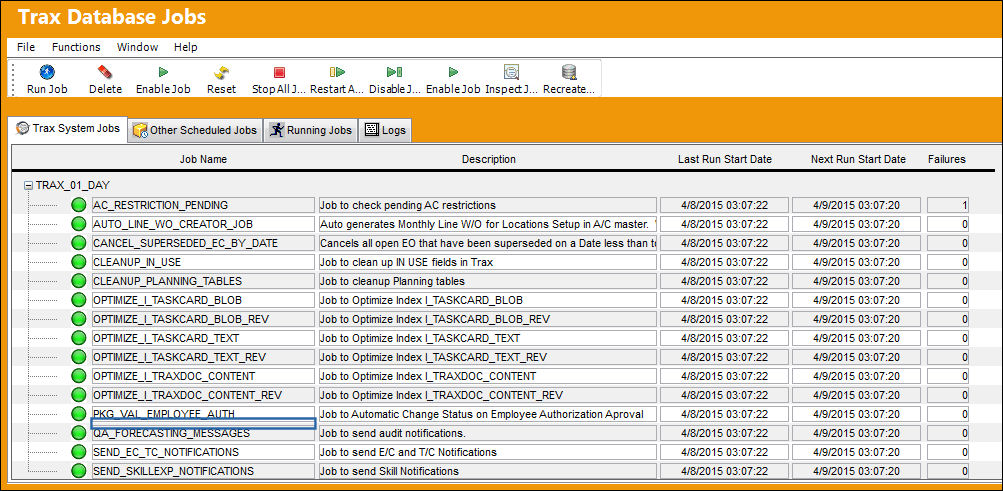Screen dimensions: 1003x491
Task: Select the CLEANUP_IN_USE job name
Action: (x=203, y=262)
